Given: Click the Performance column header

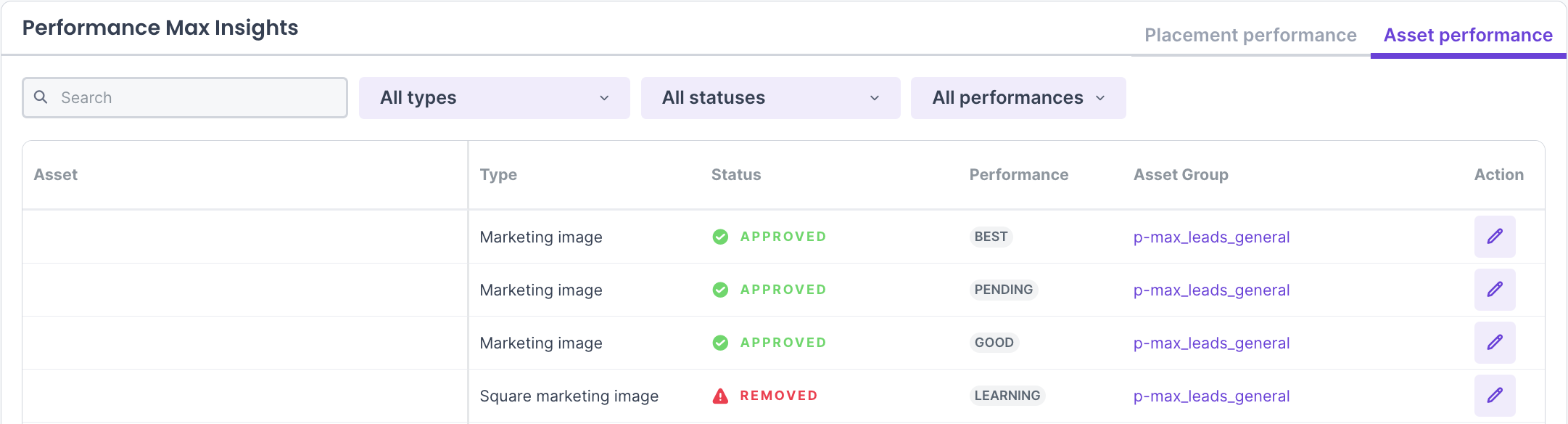Looking at the screenshot, I should coord(1018,175).
